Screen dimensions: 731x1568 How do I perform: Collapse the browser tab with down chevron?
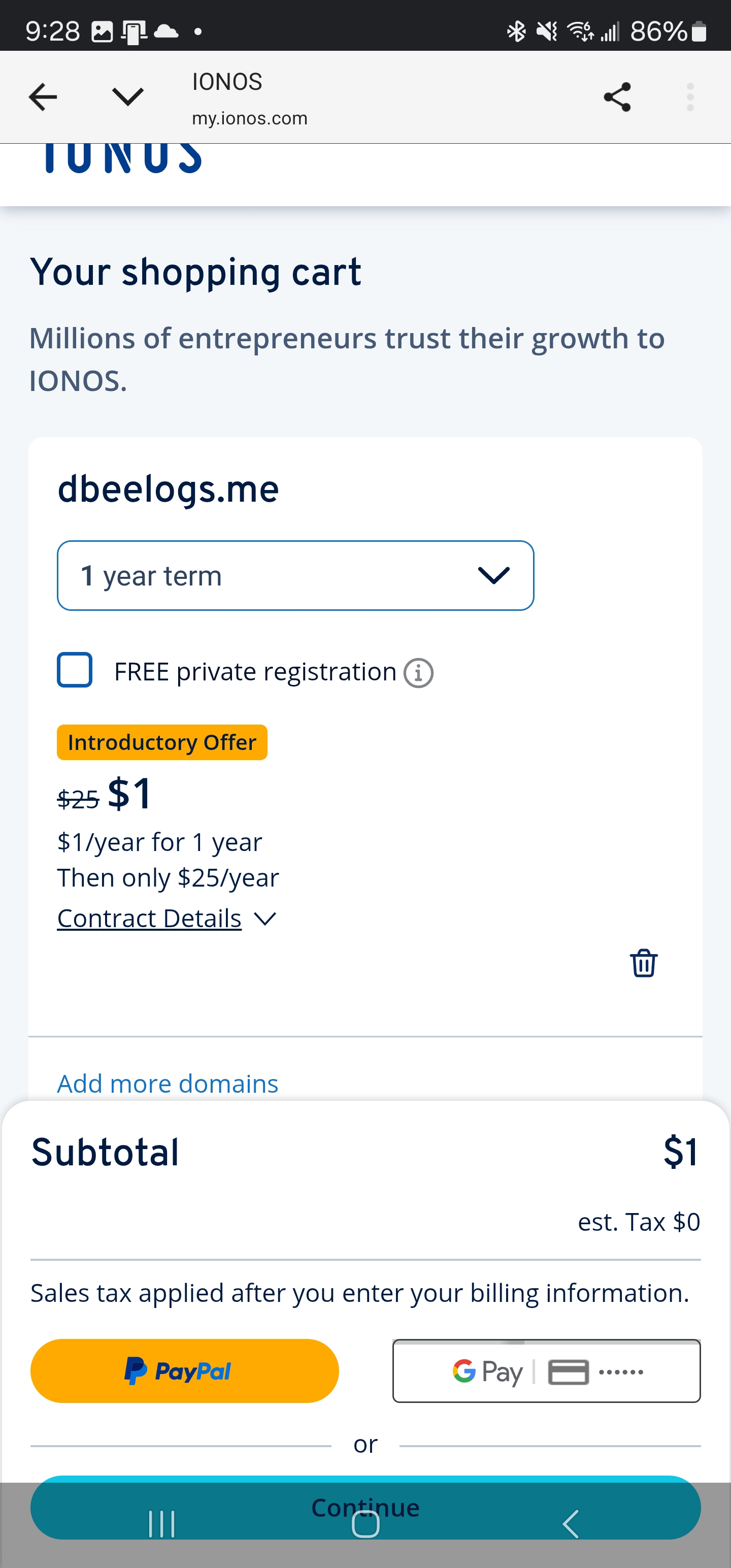click(128, 96)
